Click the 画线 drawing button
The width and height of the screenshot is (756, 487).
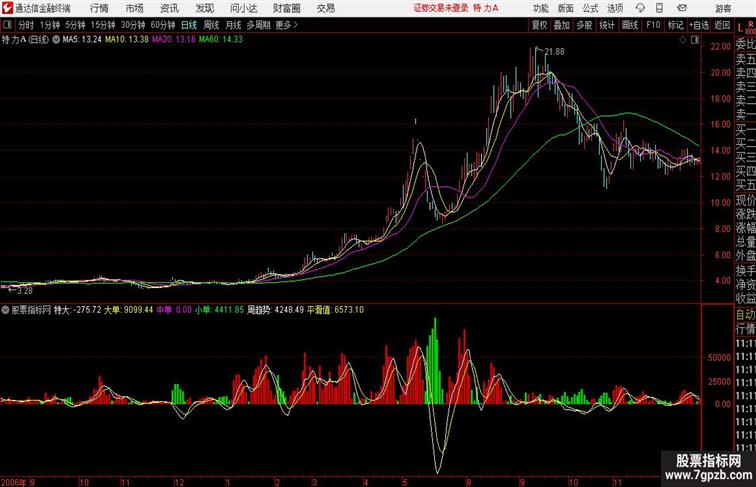(630, 25)
